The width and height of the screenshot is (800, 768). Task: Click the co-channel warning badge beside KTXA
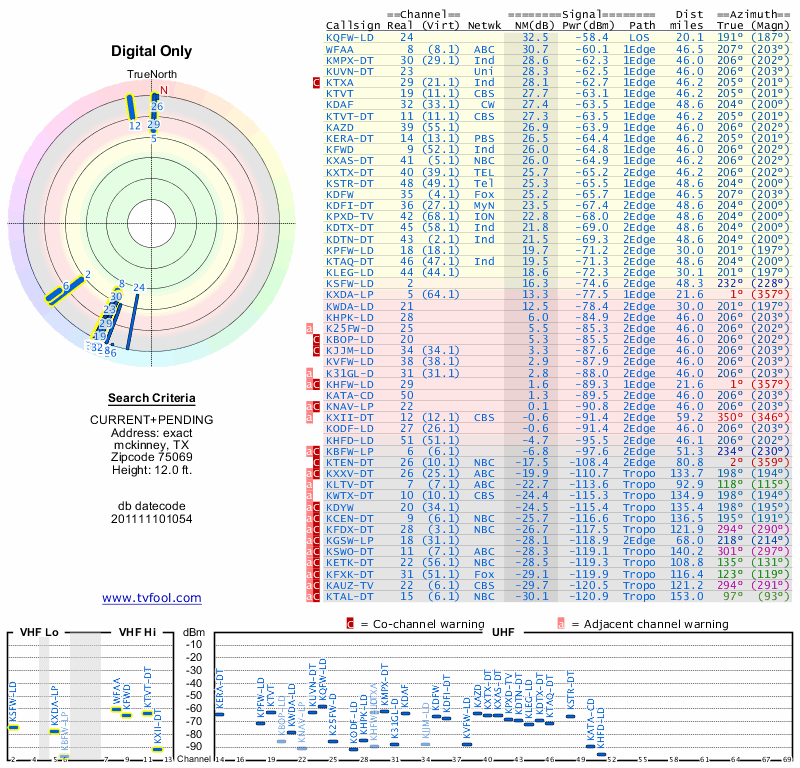[316, 83]
